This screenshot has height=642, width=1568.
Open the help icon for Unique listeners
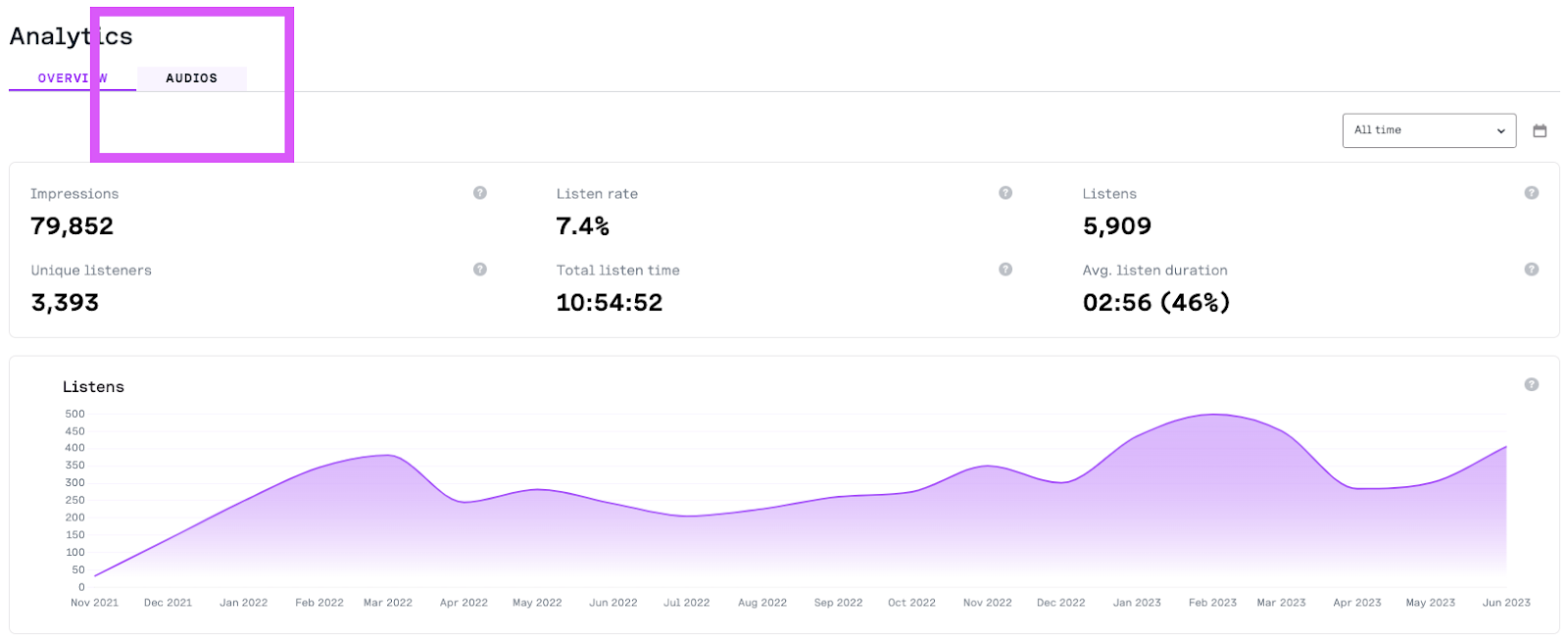(x=480, y=270)
